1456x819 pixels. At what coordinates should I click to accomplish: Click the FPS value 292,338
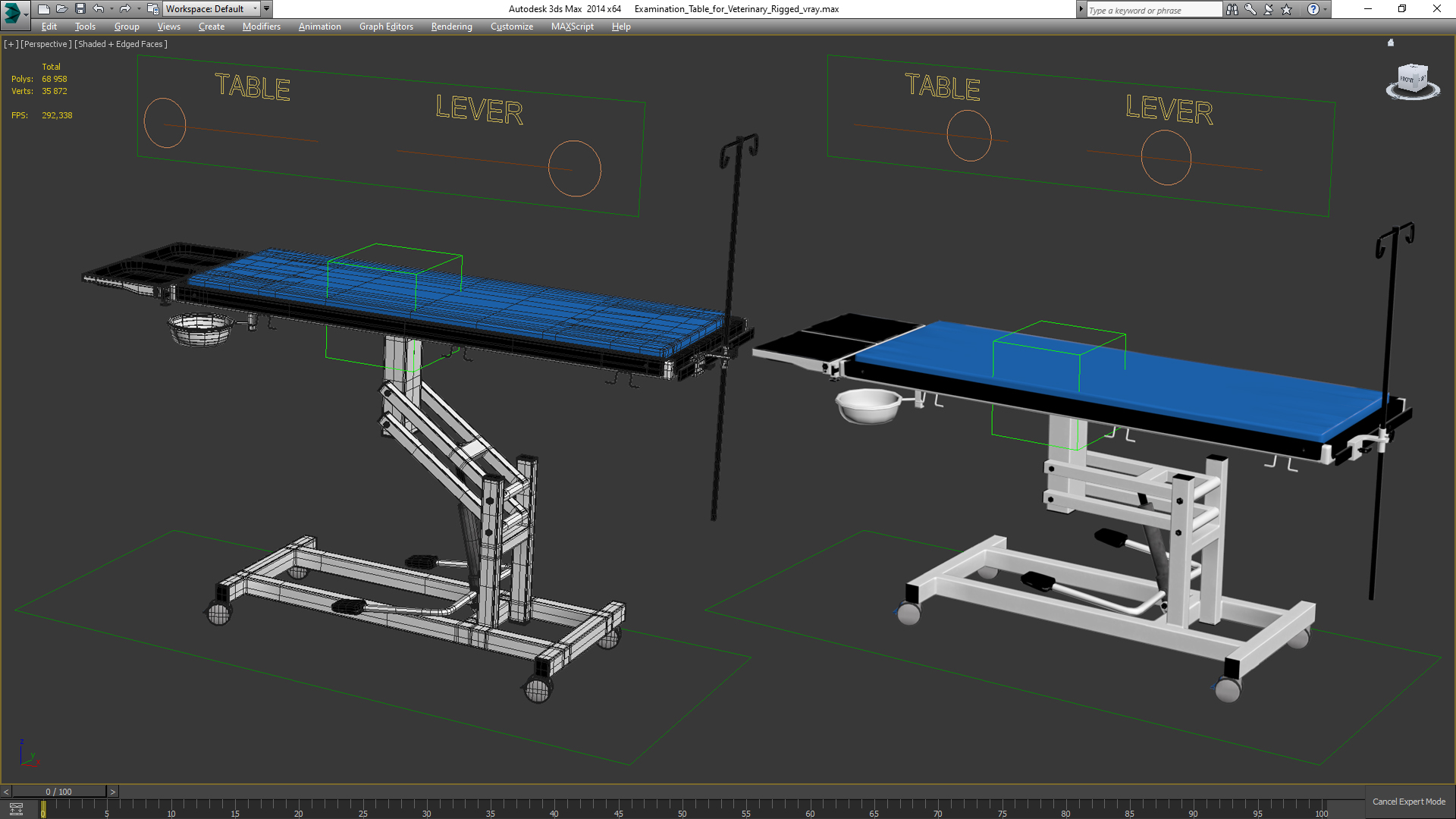tap(57, 115)
